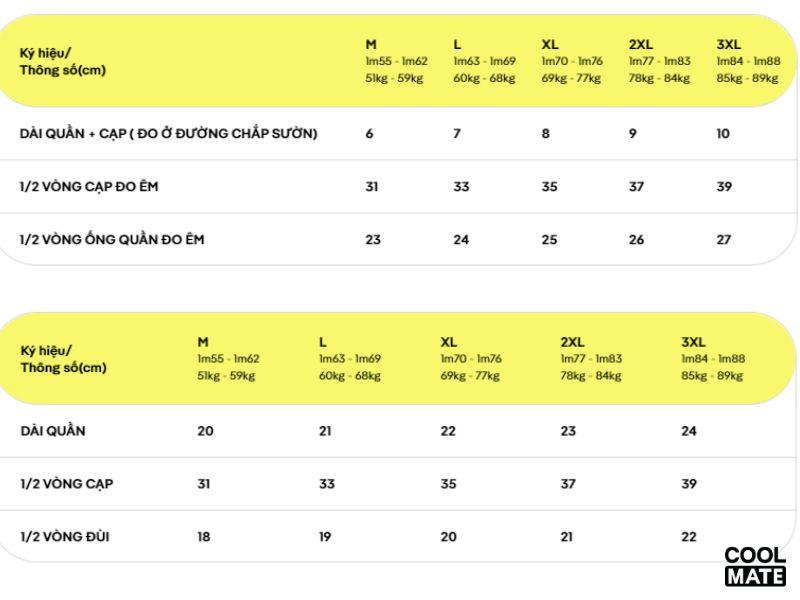This screenshot has width=800, height=600.
Task: Select value 27 in the ống quần row
Action: point(724,239)
